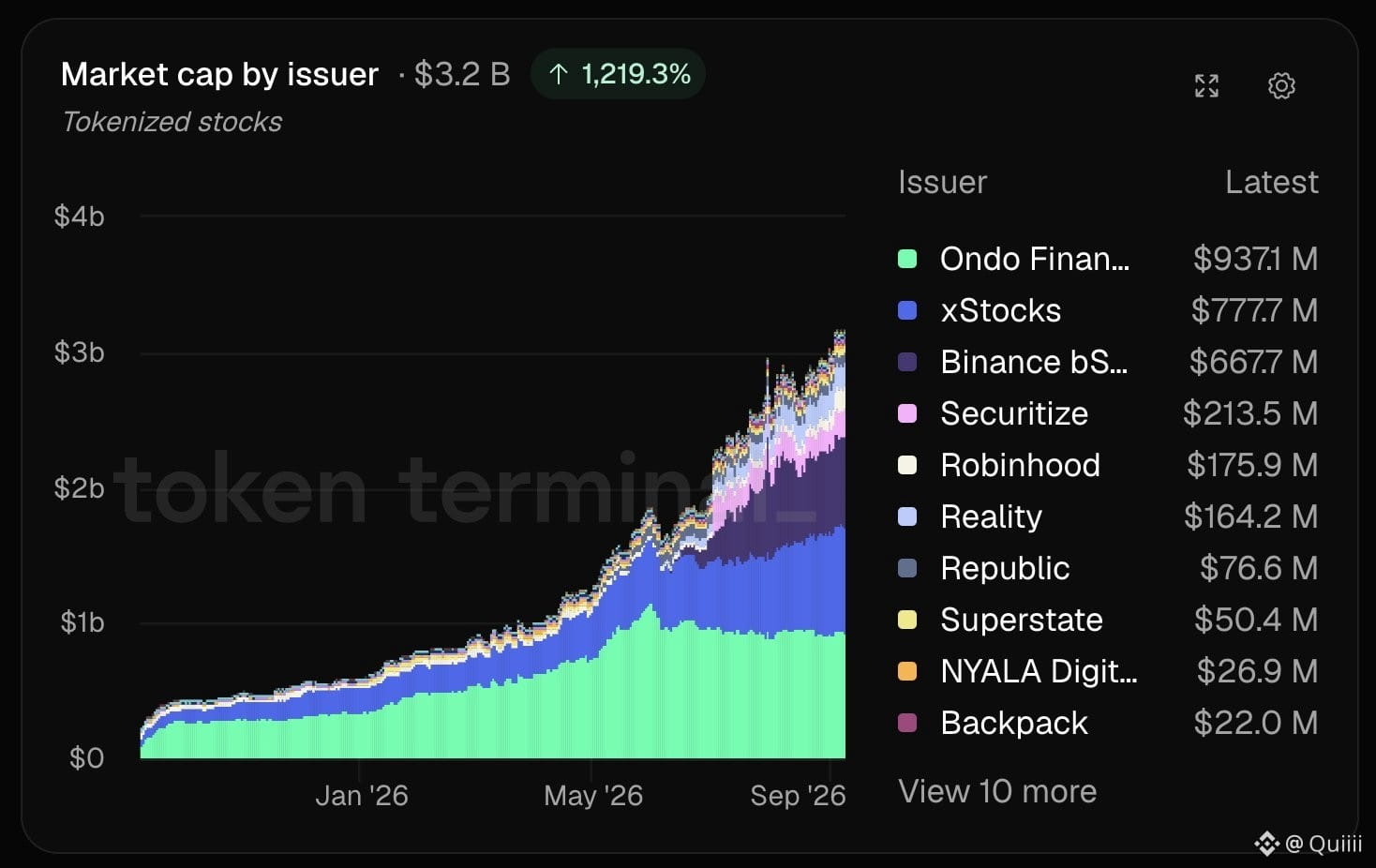The width and height of the screenshot is (1376, 868).
Task: Click the Market cap by issuer title
Action: coord(219,74)
